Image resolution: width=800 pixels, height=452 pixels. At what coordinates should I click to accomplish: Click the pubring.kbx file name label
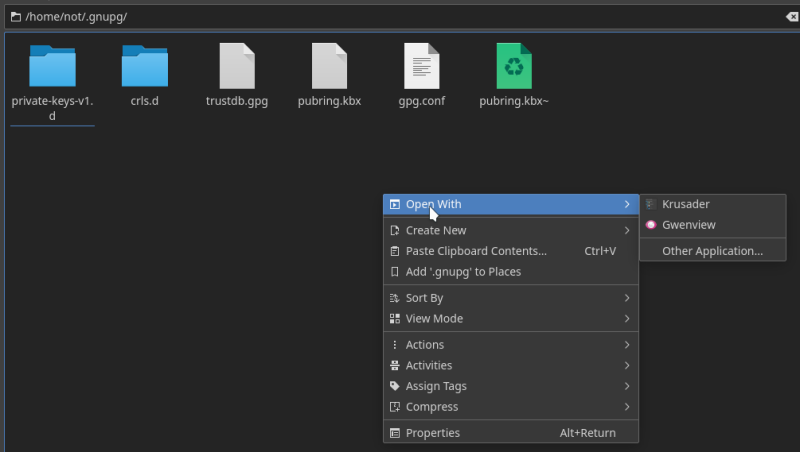pyautogui.click(x=330, y=101)
